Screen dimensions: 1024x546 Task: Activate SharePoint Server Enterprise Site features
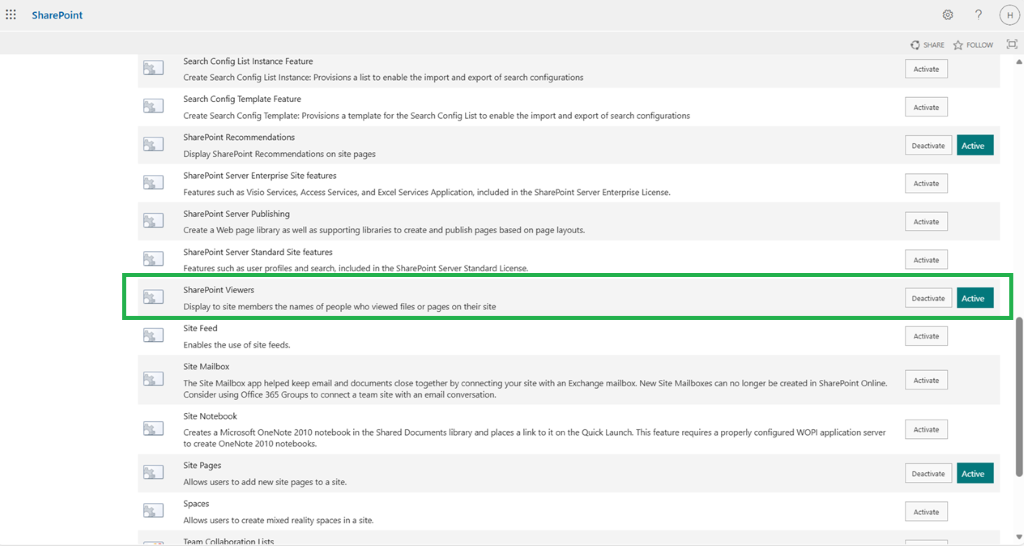pyautogui.click(x=926, y=184)
